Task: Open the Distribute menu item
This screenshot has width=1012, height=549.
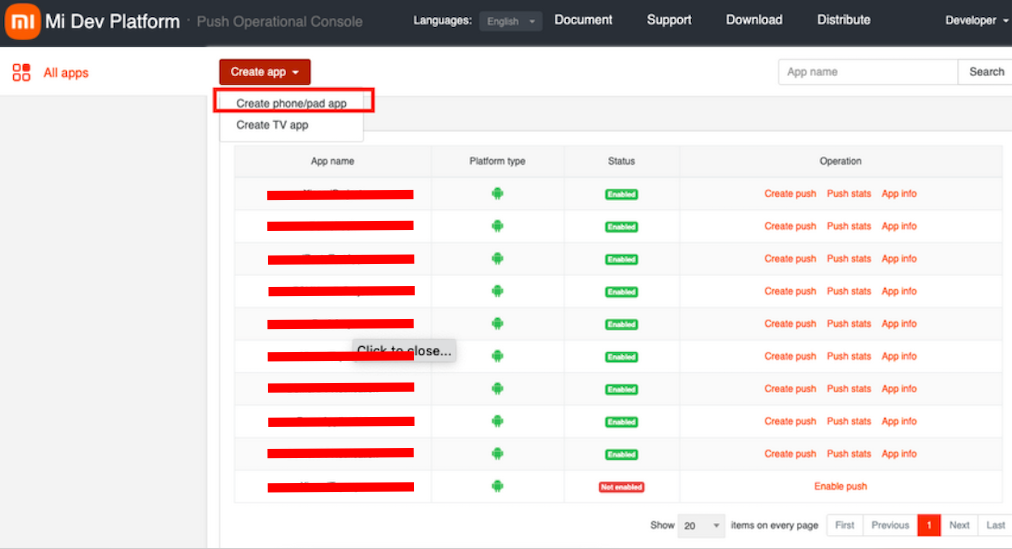Action: click(844, 20)
